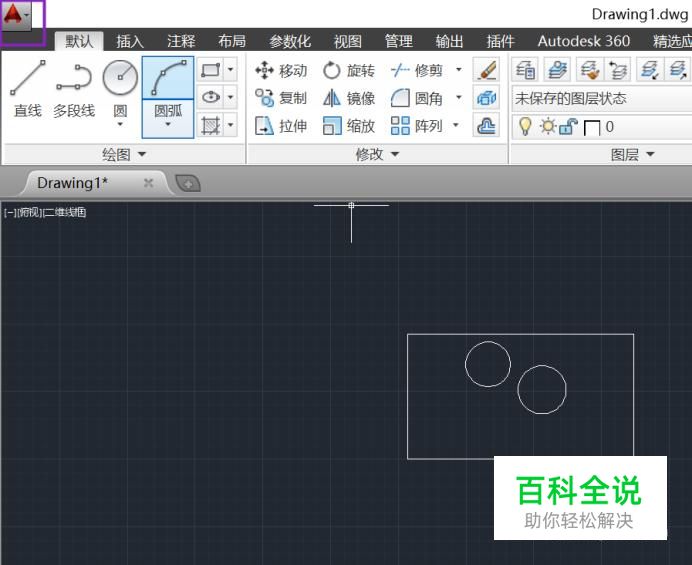Switch to the Layout (布局) ribbon tab
This screenshot has height=565, width=692.
coord(232,41)
